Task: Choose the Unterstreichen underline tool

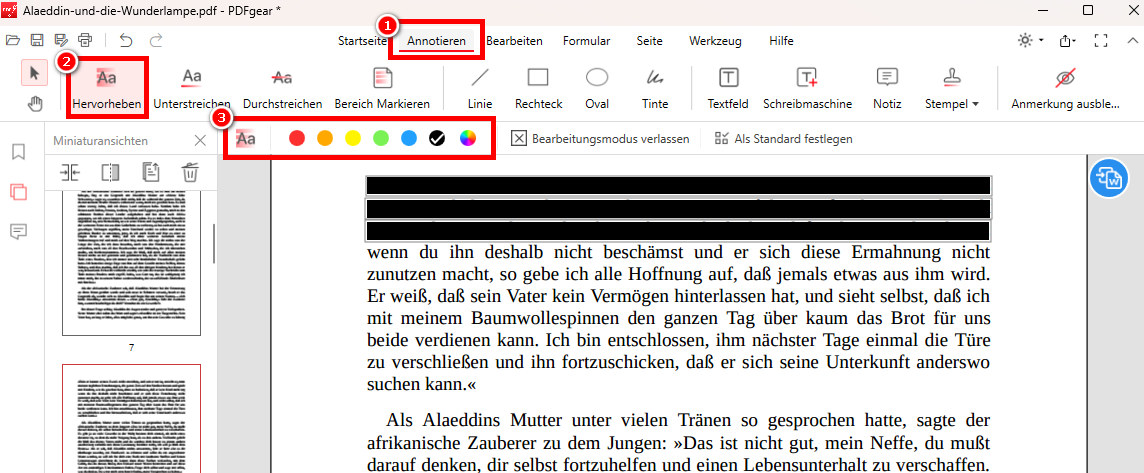Action: tap(192, 88)
